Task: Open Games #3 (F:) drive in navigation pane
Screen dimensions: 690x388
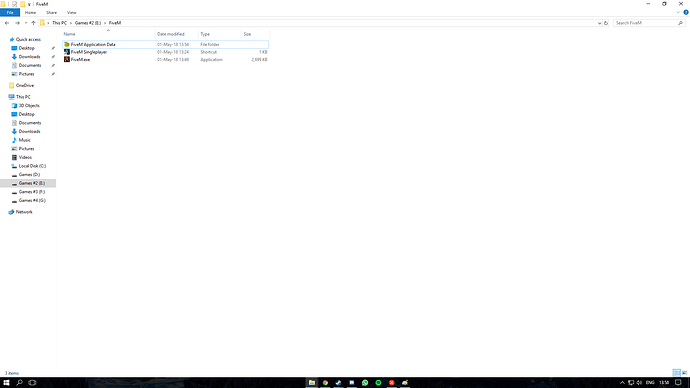Action: coord(32,192)
